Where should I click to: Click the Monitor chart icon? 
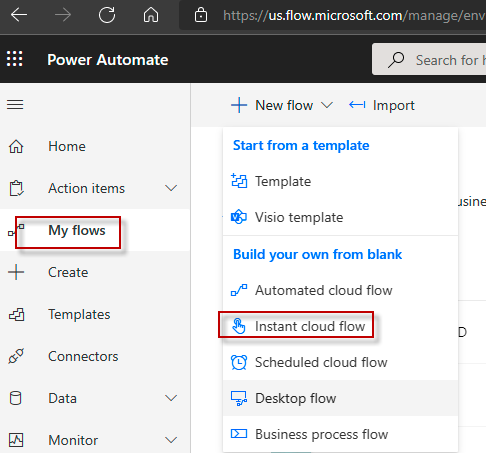tap(16, 440)
